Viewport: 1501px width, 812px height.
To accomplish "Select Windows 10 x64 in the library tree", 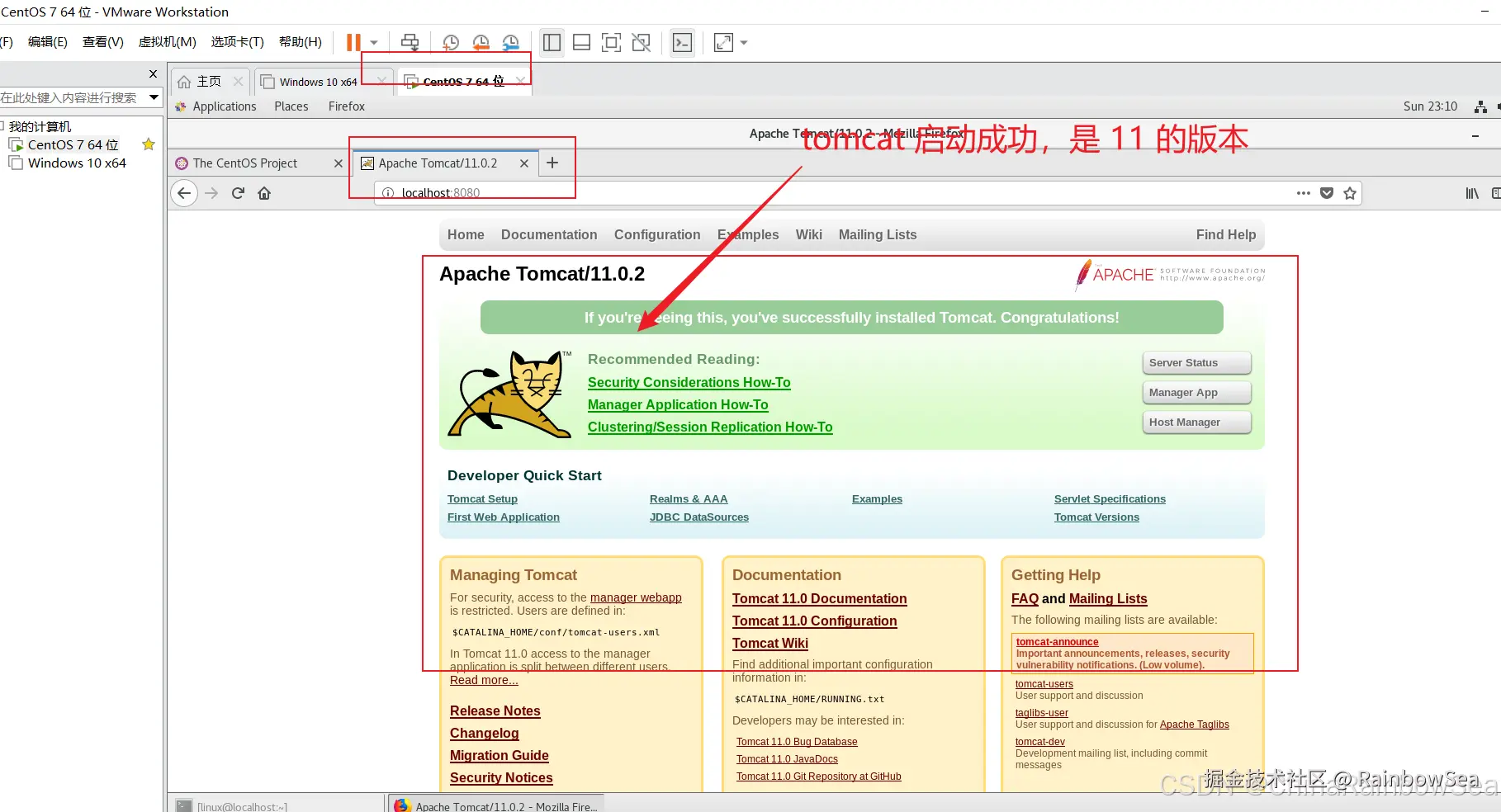I will pos(77,163).
